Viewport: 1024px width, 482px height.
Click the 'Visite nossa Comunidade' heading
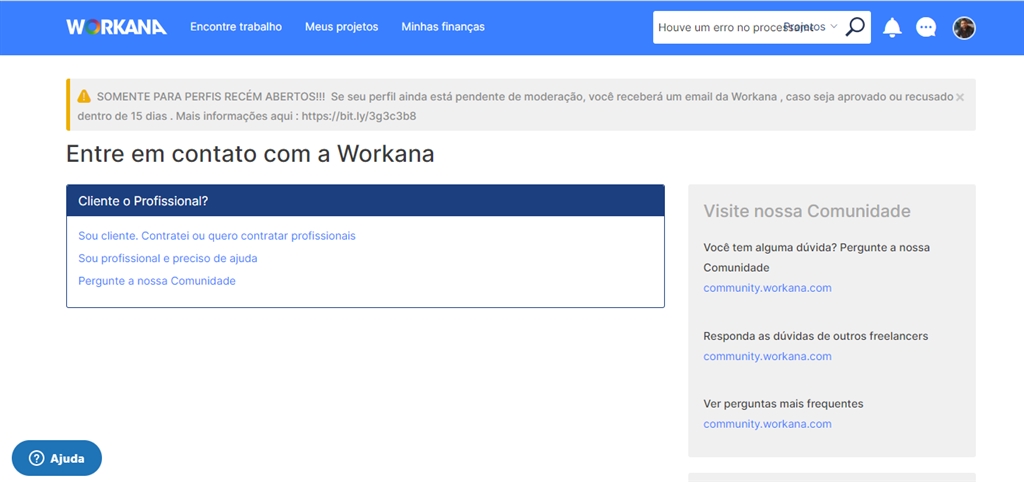(807, 211)
